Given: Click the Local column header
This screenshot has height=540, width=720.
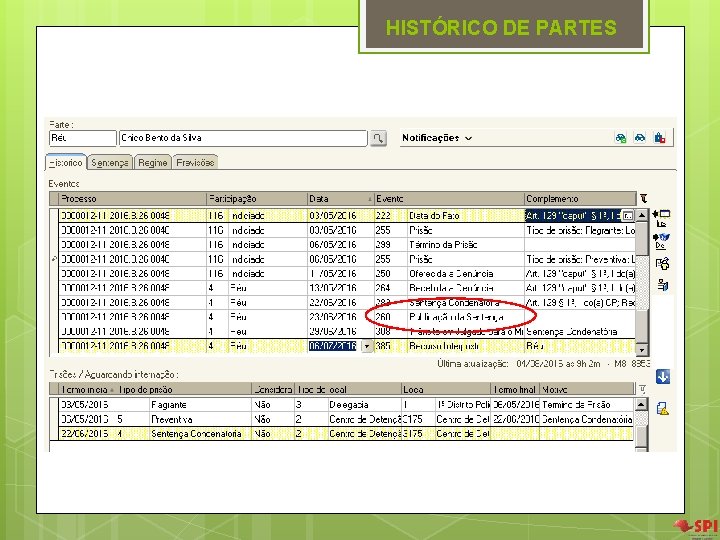Looking at the screenshot, I should [446, 389].
